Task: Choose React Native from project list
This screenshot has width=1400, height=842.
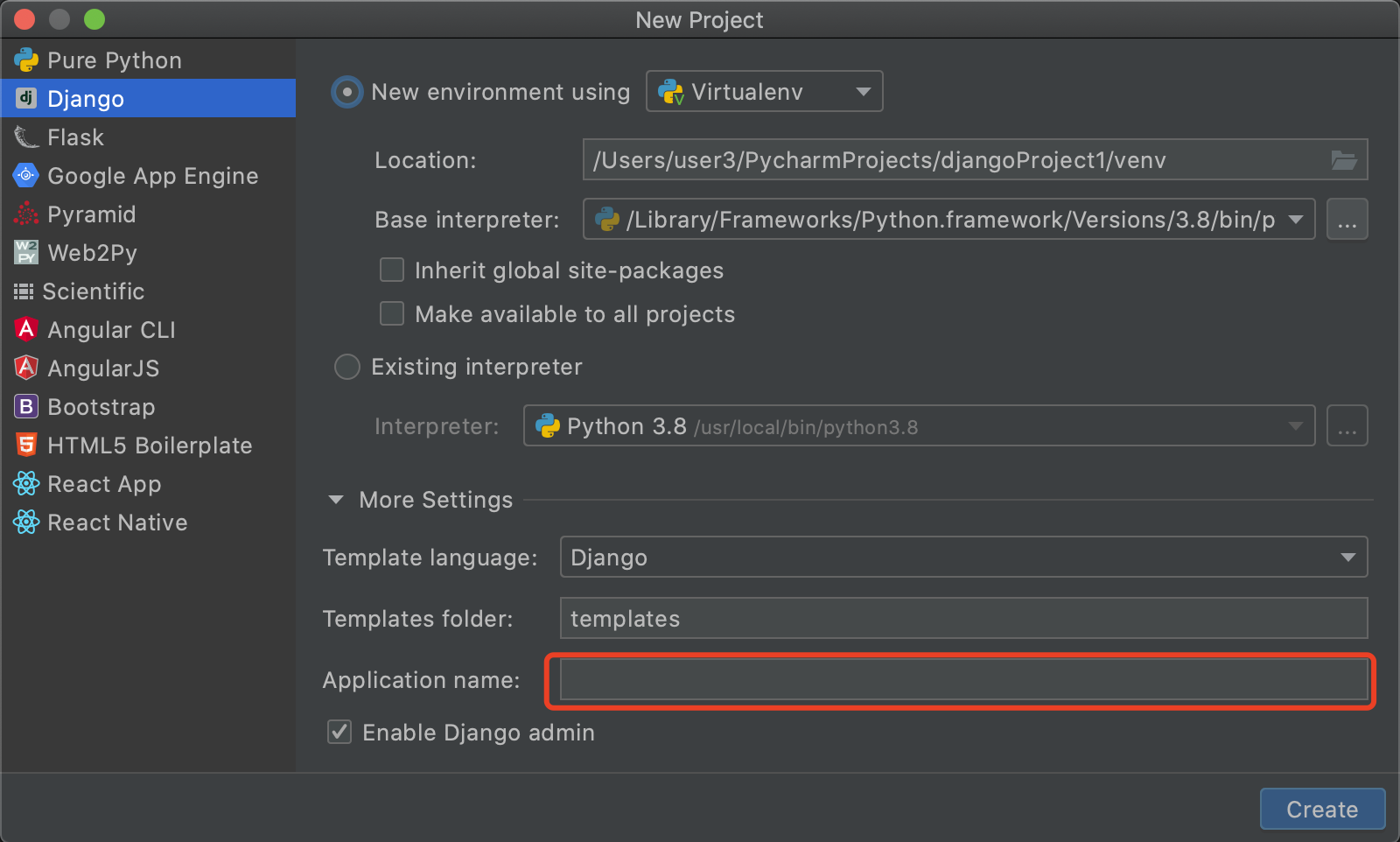Action: [x=117, y=523]
